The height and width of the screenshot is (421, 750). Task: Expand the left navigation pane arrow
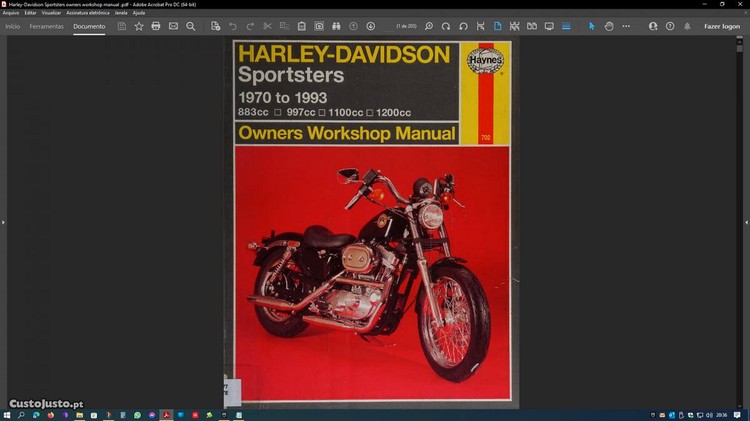[x=3, y=222]
